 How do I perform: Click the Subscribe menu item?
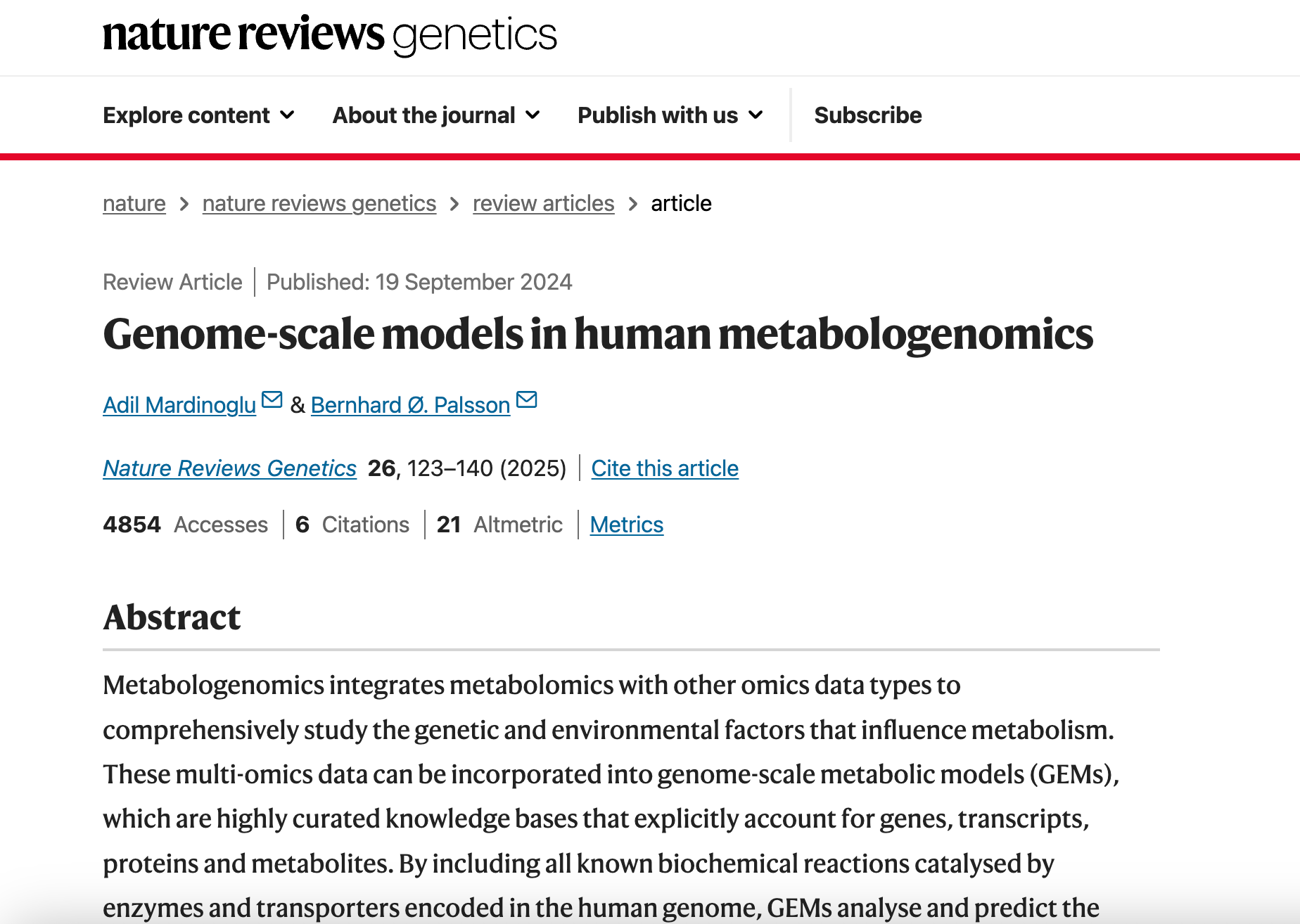pos(867,115)
